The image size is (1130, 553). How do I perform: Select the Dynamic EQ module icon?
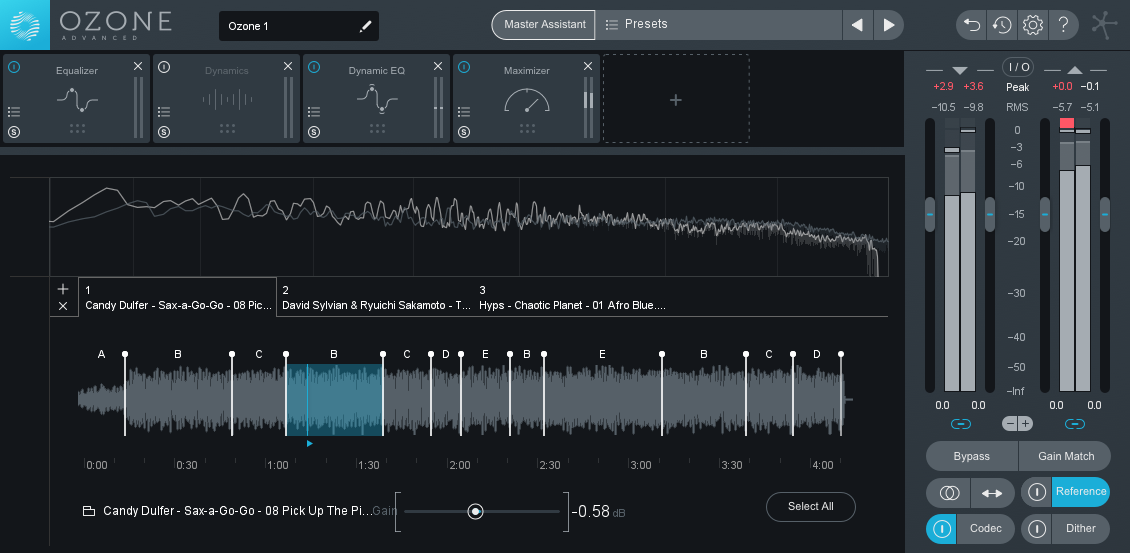pyautogui.click(x=377, y=99)
